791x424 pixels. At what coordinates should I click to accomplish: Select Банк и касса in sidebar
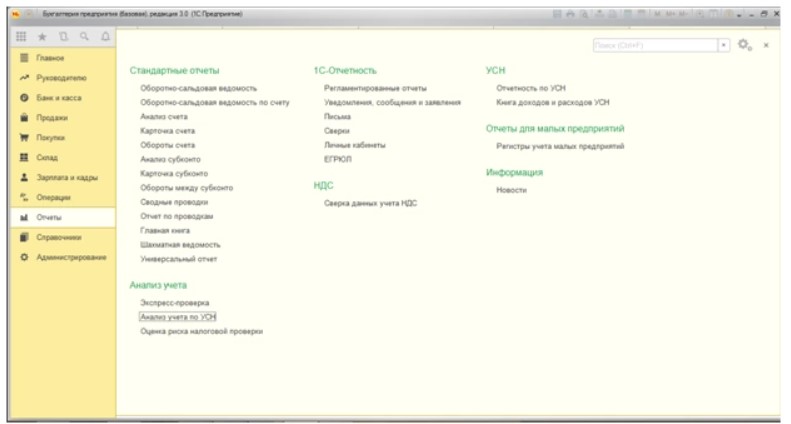coord(59,98)
